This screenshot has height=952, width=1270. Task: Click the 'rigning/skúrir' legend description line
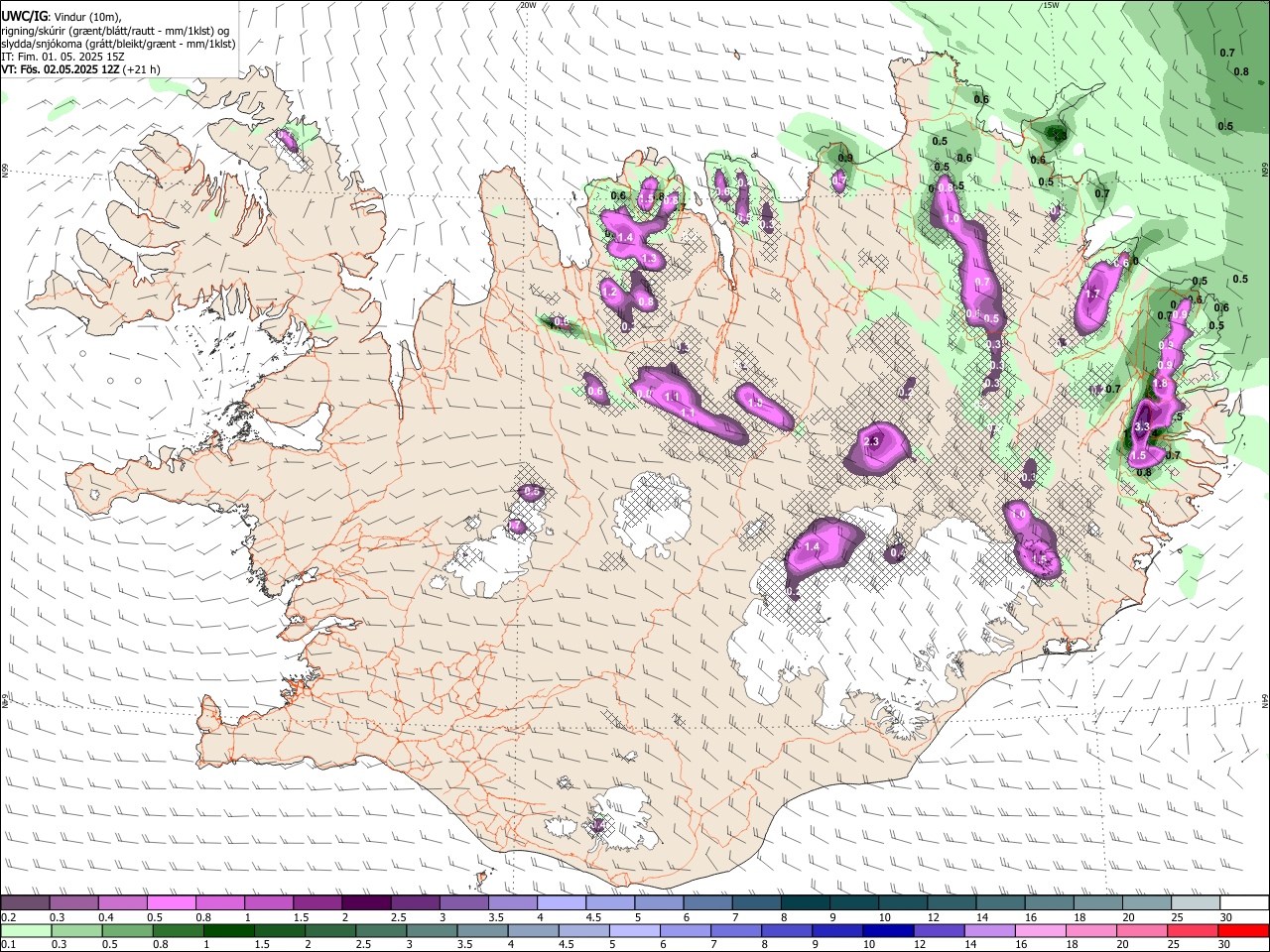pos(116,30)
